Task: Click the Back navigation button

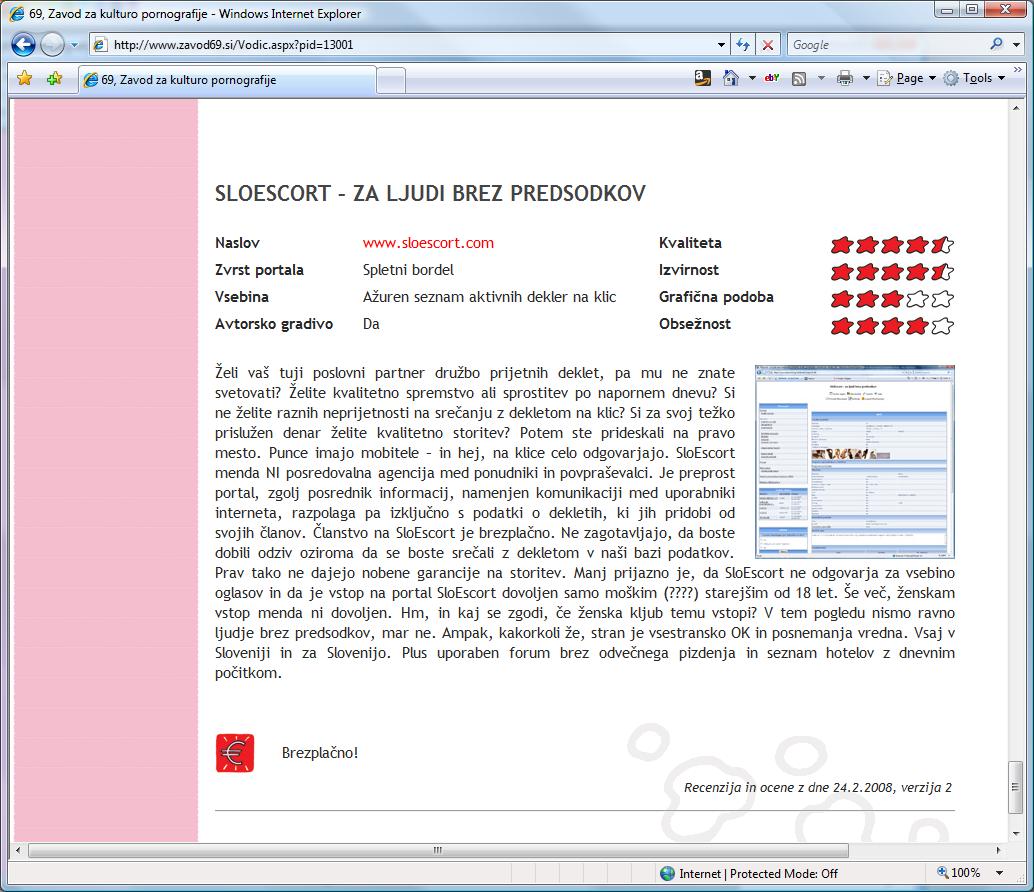Action: coord(24,45)
